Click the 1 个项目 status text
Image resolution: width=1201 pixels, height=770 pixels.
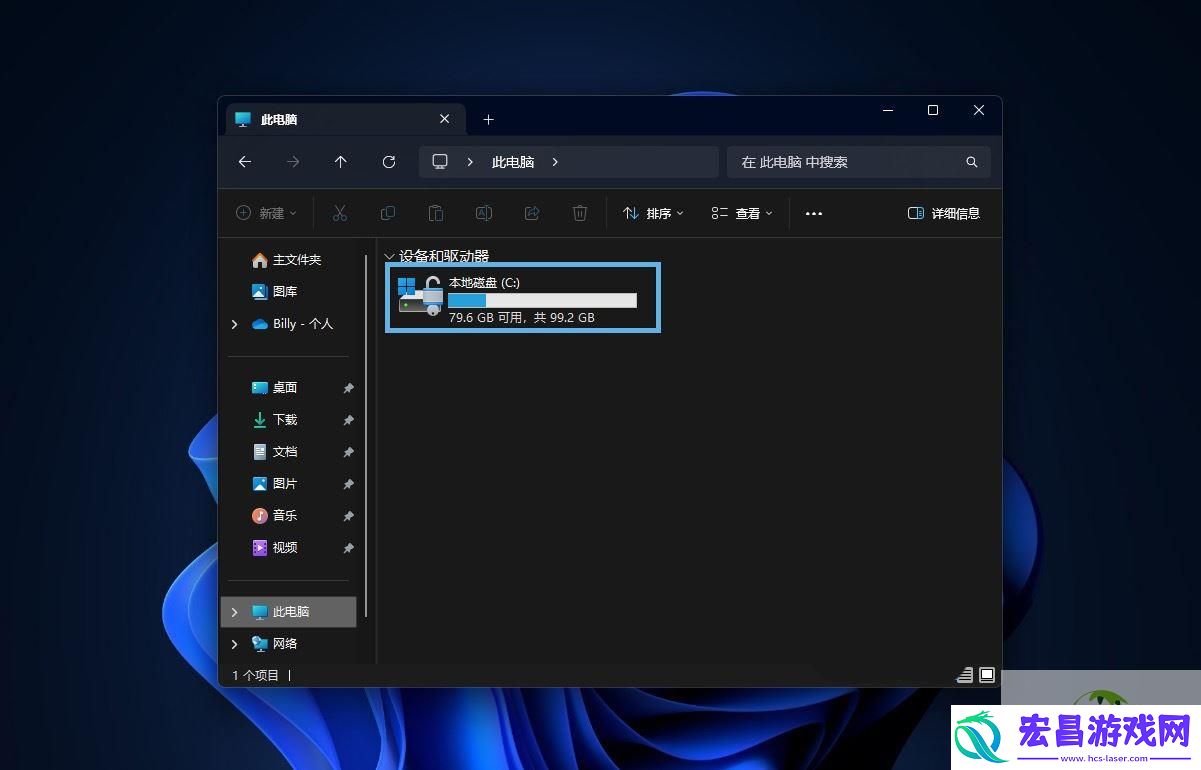(255, 675)
